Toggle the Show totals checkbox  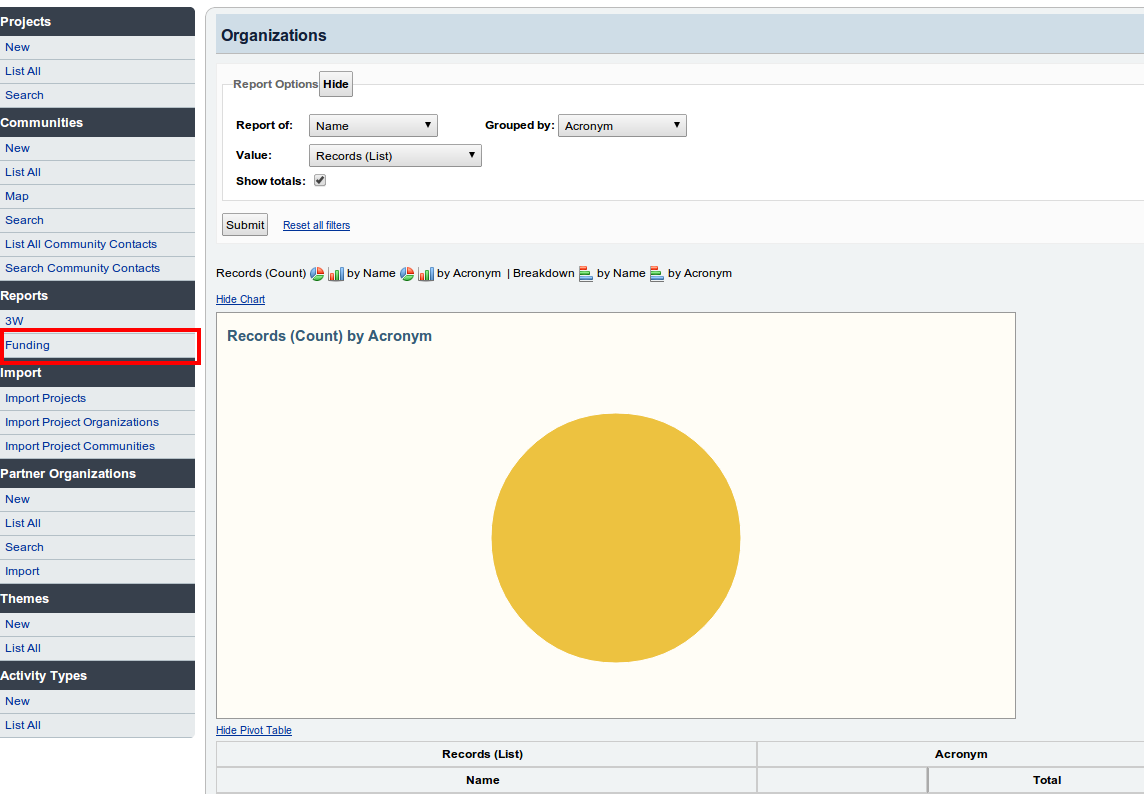click(320, 181)
